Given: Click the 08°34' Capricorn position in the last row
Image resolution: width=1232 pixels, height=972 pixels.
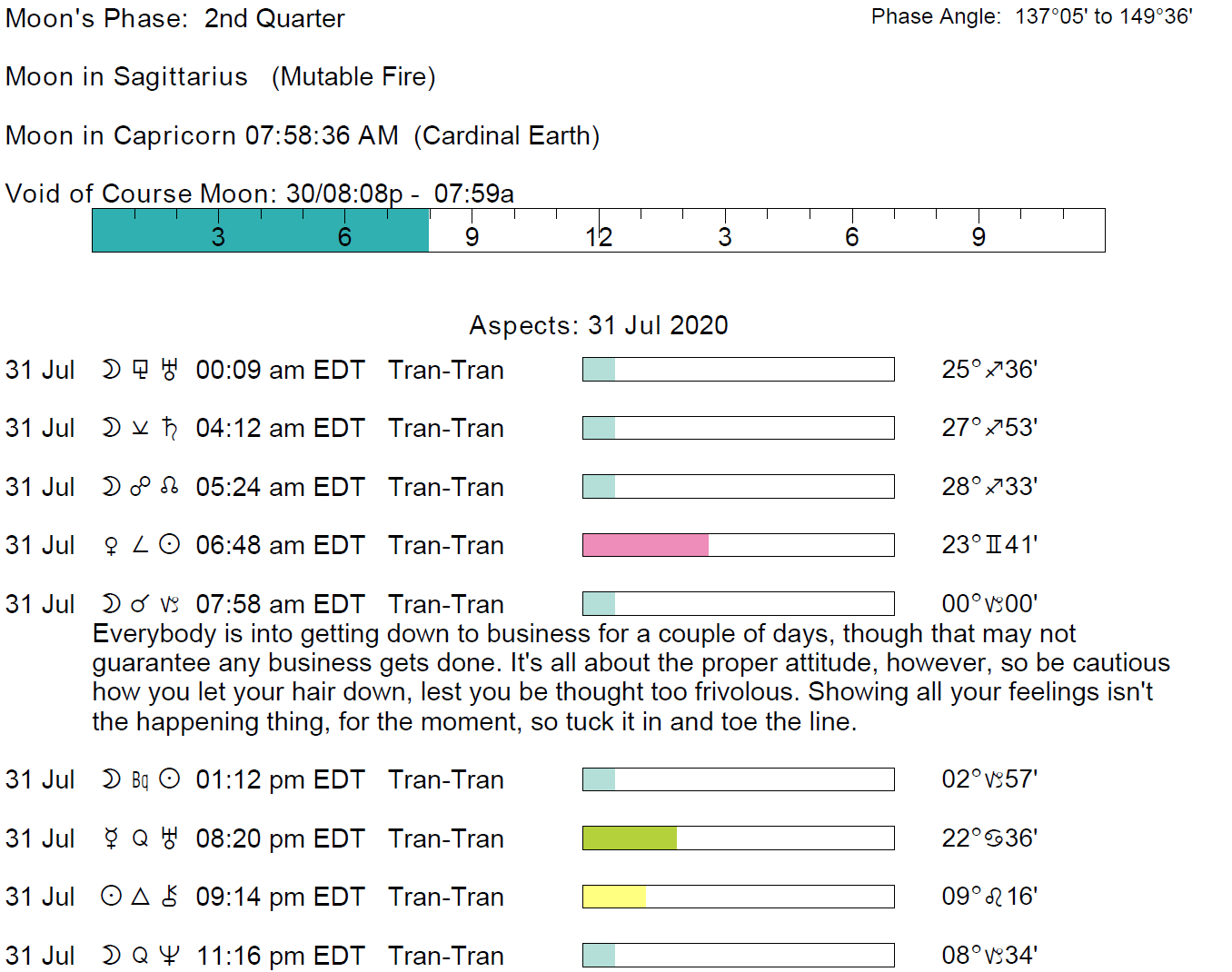Looking at the screenshot, I should (x=989, y=956).
